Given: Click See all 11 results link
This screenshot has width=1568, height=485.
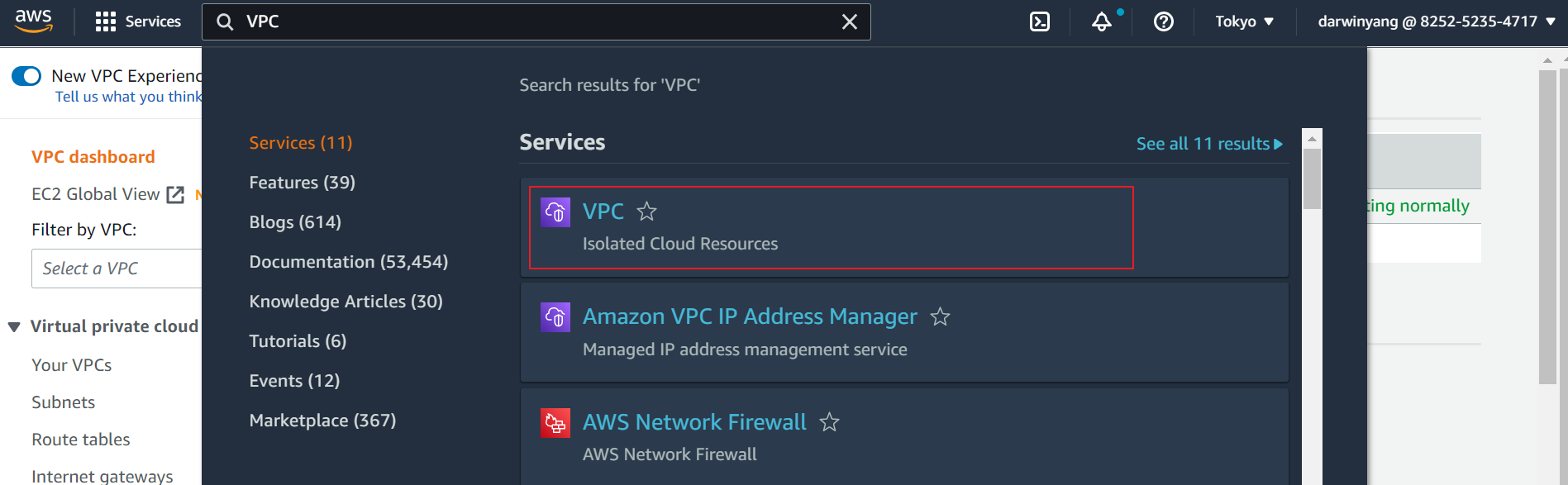Looking at the screenshot, I should [x=1208, y=144].
